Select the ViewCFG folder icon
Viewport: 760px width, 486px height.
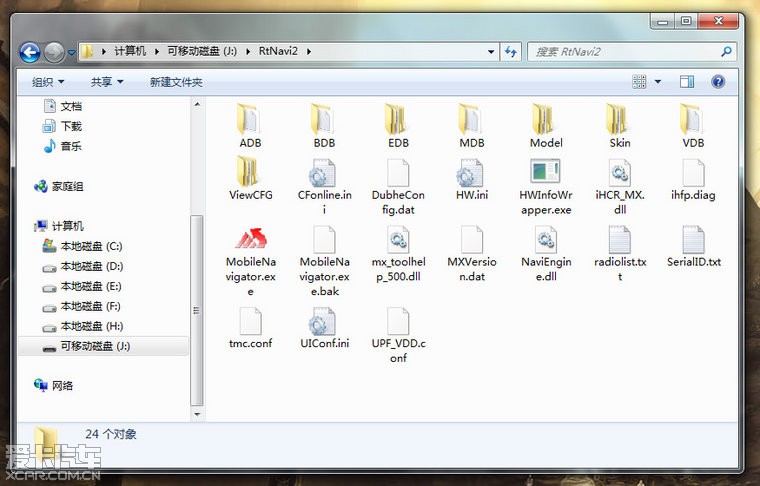(x=249, y=172)
